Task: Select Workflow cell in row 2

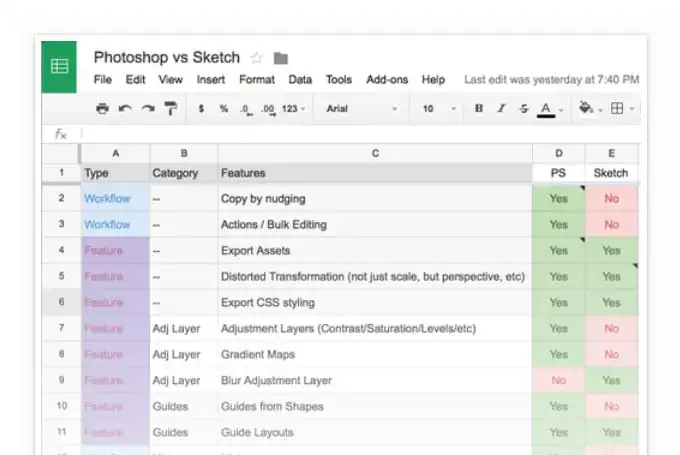Action: pos(115,199)
